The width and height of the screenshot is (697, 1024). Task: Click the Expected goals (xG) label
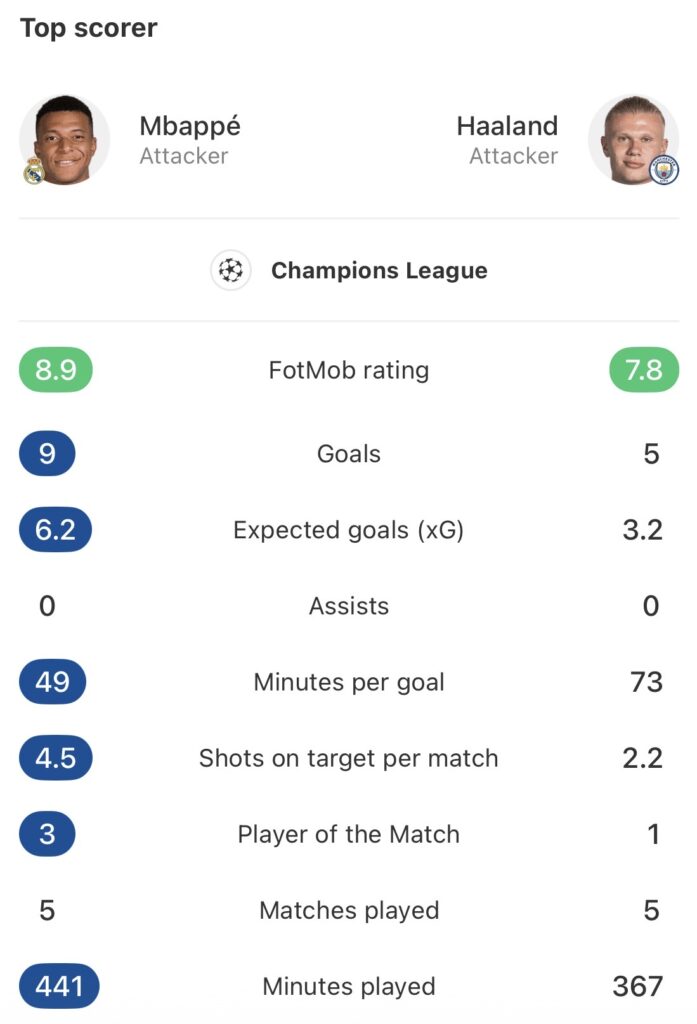pos(349,530)
